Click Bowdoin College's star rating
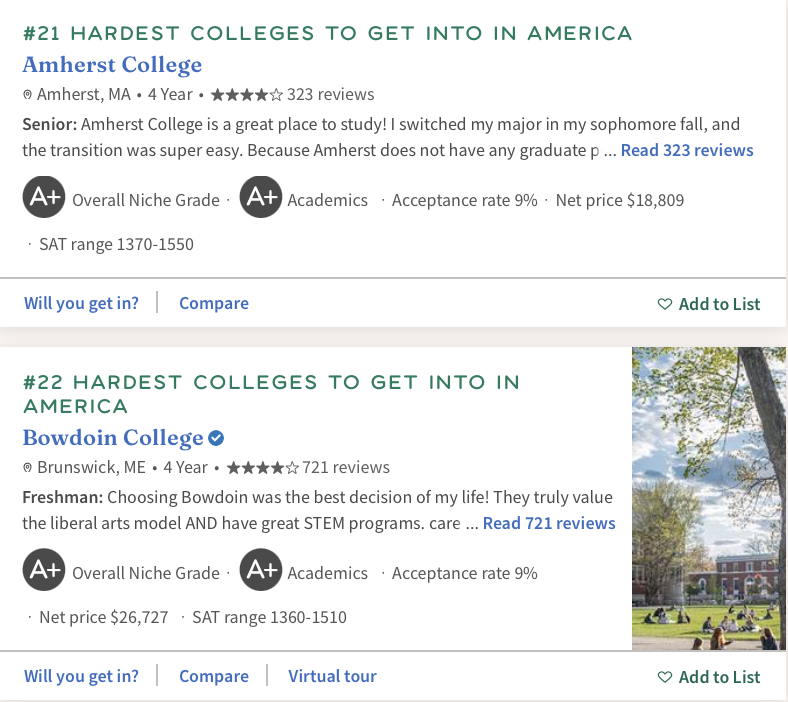Image resolution: width=788 pixels, height=702 pixels. tap(262, 468)
